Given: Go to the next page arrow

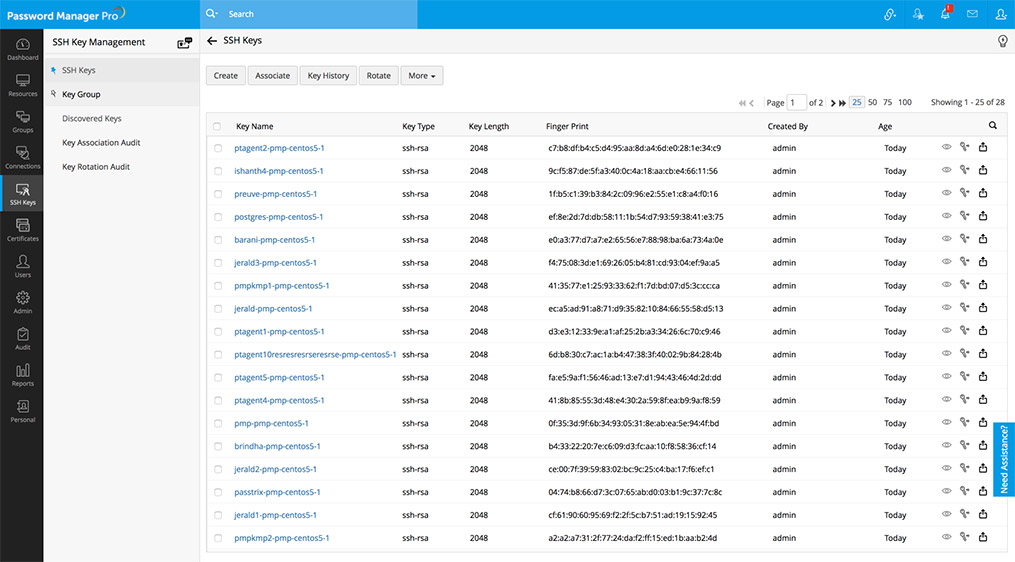Looking at the screenshot, I should [x=831, y=103].
